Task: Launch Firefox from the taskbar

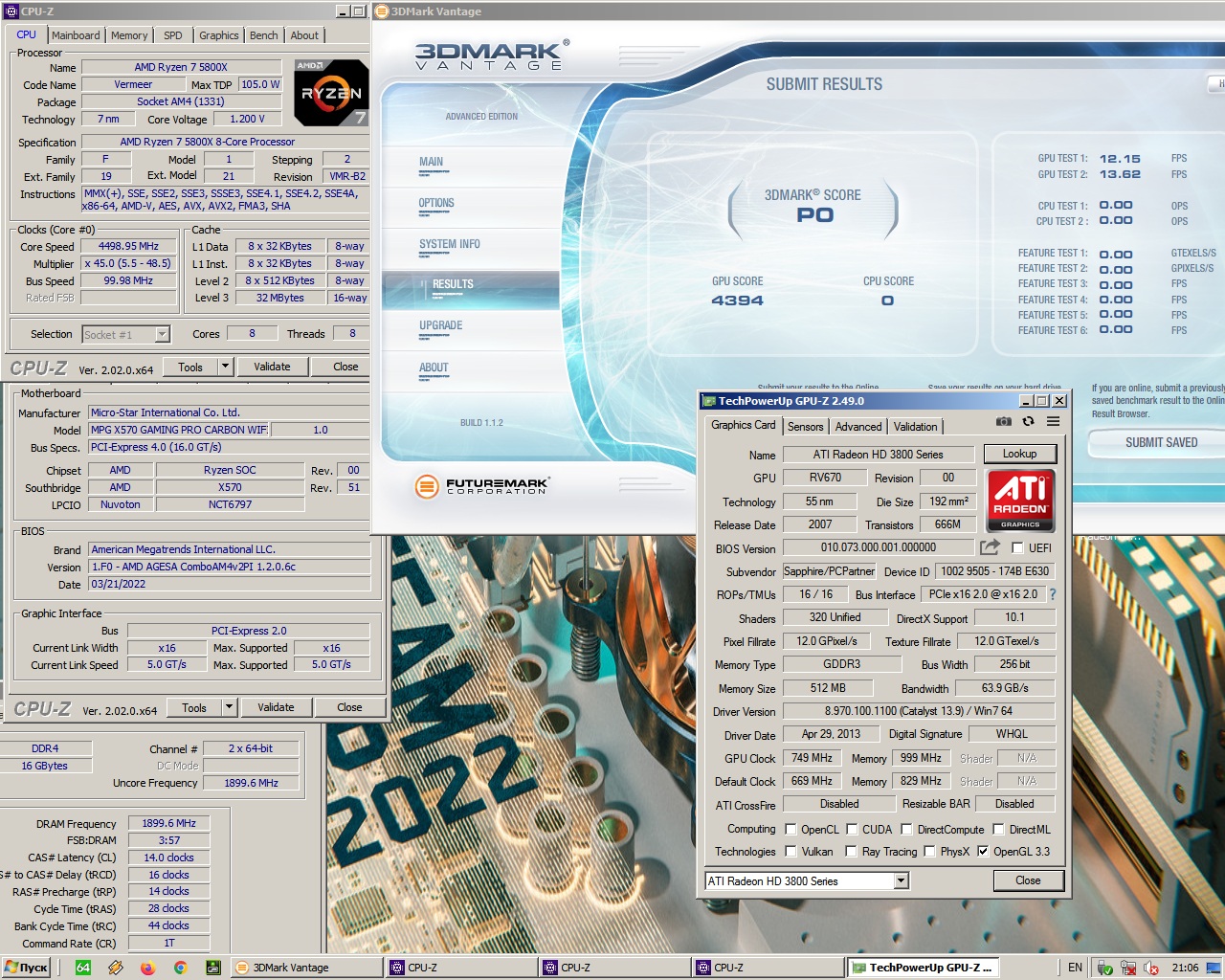Action: click(147, 968)
